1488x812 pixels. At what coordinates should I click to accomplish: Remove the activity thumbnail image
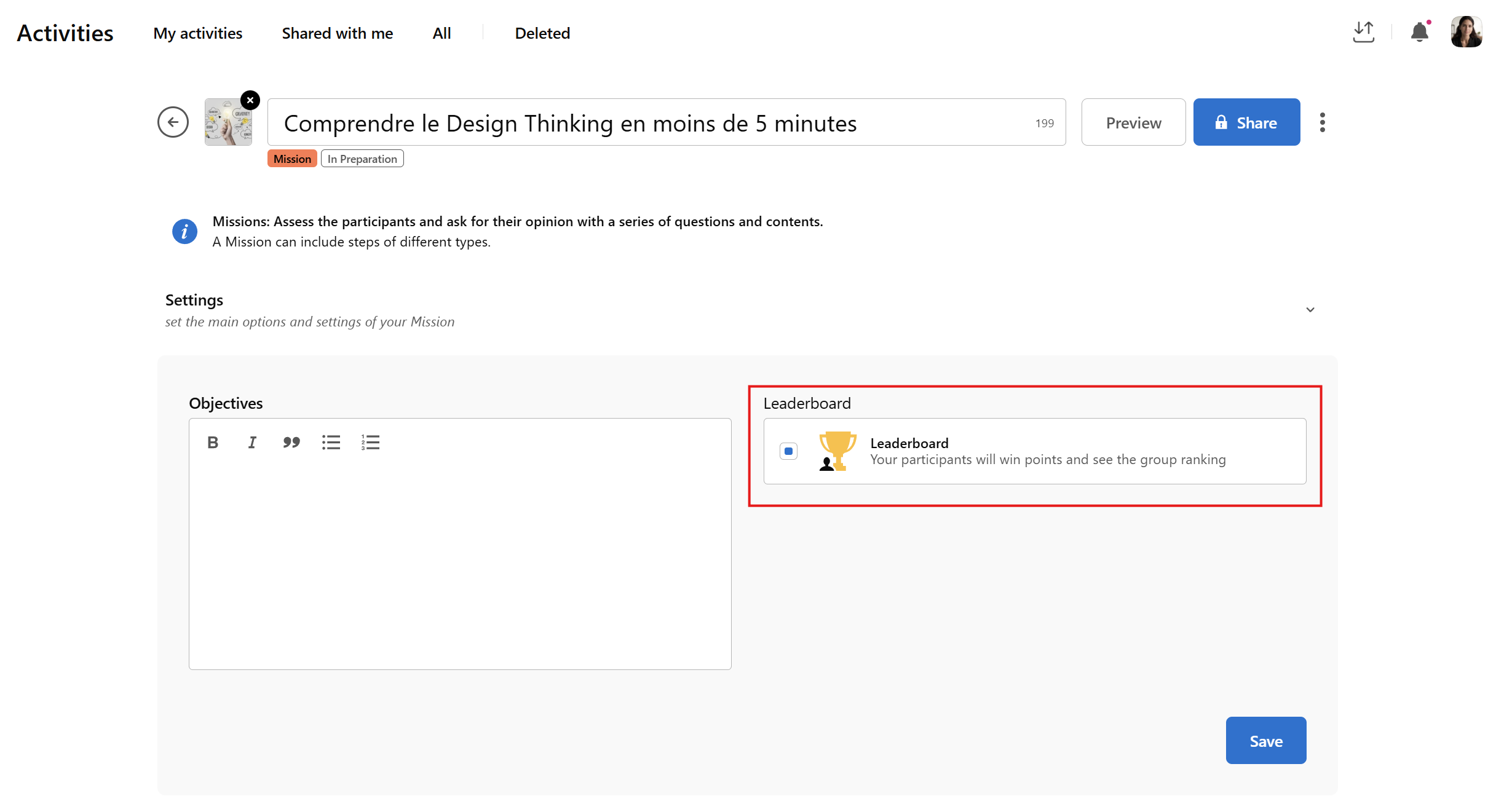[250, 100]
